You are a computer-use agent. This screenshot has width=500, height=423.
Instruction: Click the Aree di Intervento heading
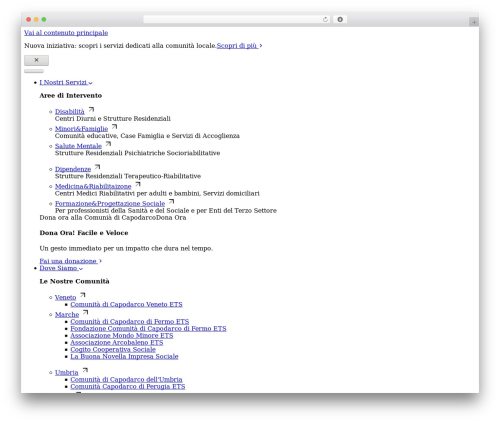(x=71, y=96)
